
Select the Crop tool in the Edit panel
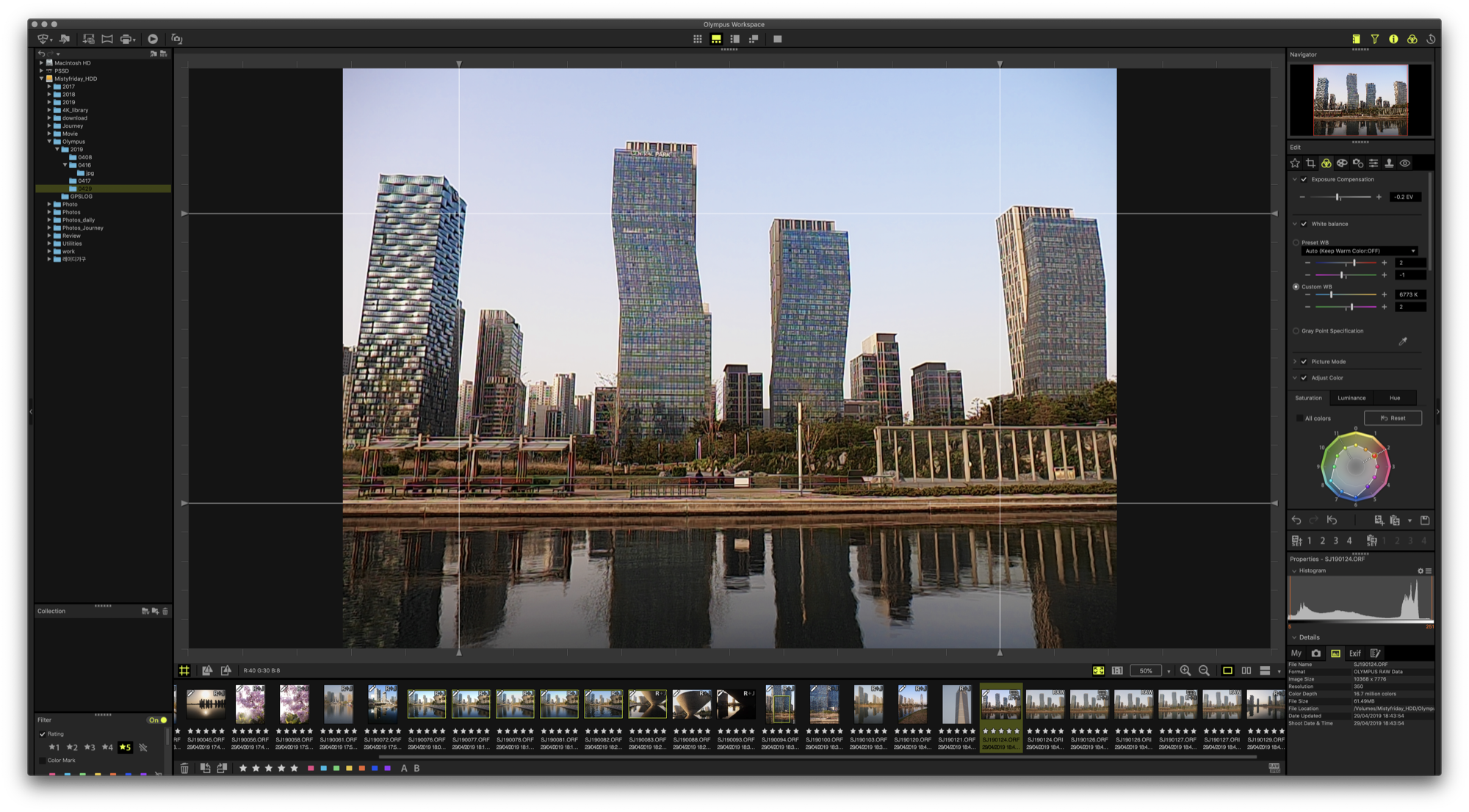pos(1310,163)
